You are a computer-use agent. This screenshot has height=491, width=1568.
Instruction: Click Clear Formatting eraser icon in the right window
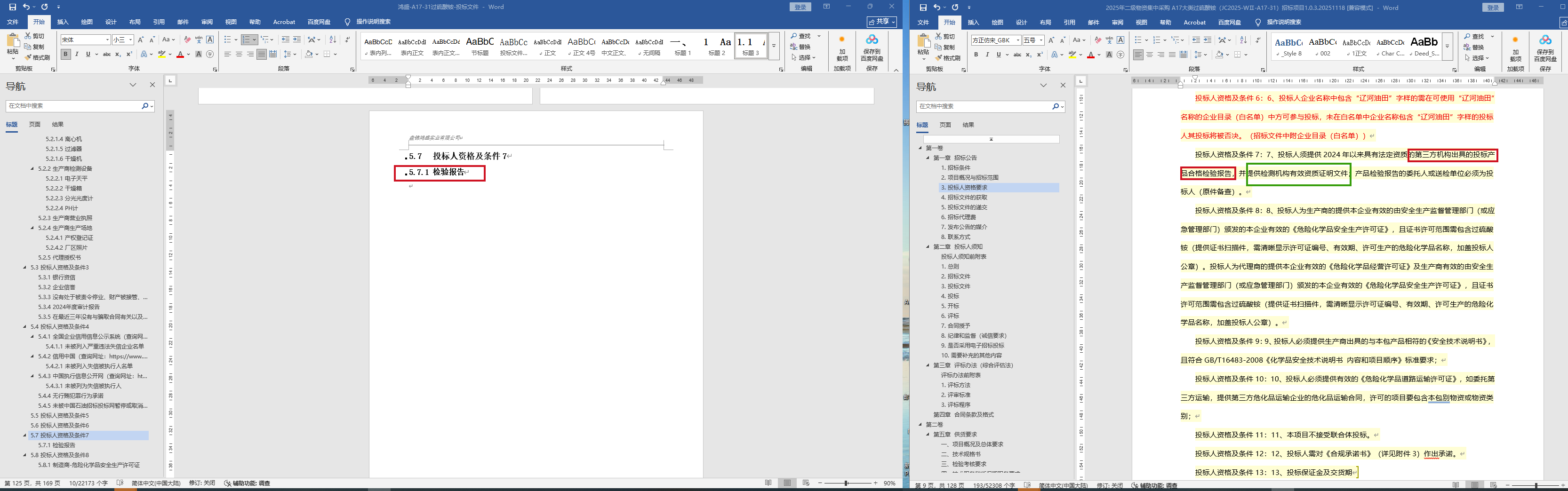1097,40
